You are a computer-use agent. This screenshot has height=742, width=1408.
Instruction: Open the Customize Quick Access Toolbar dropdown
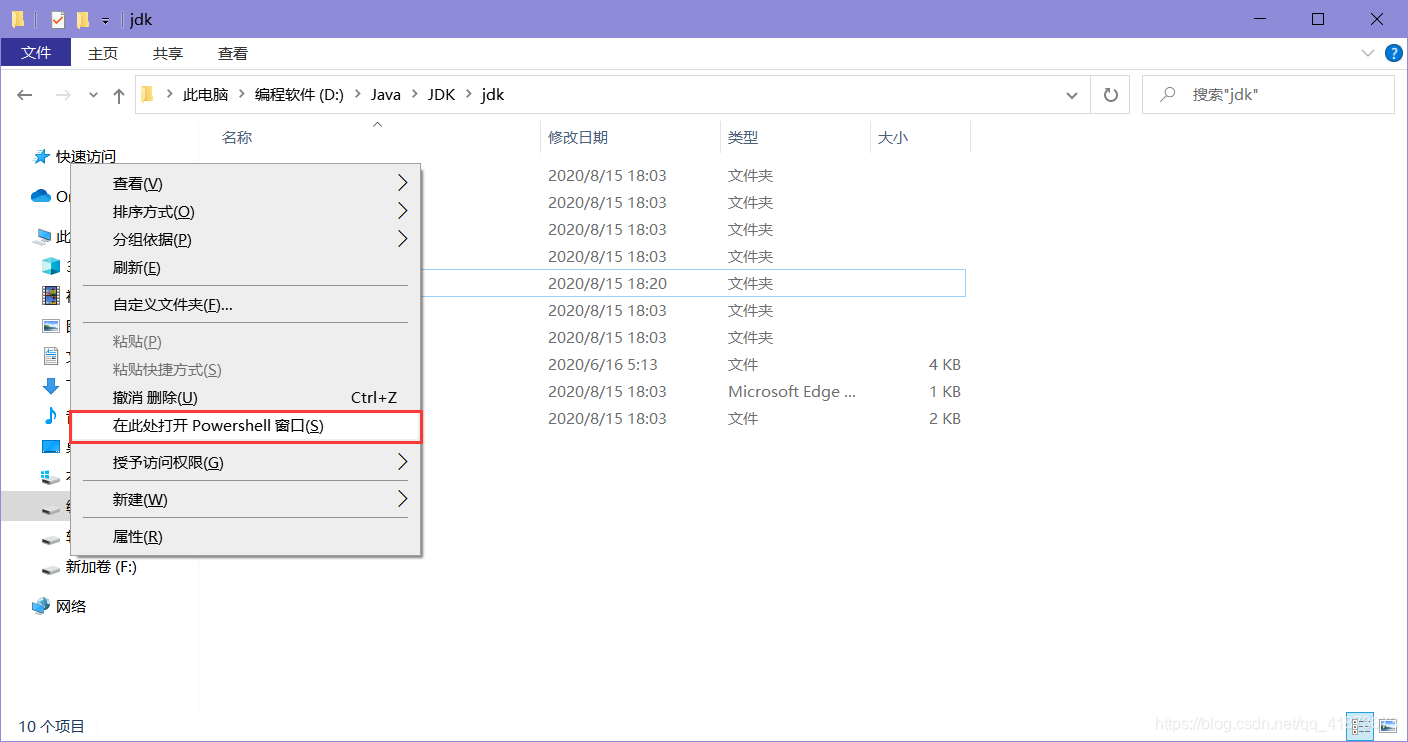105,20
